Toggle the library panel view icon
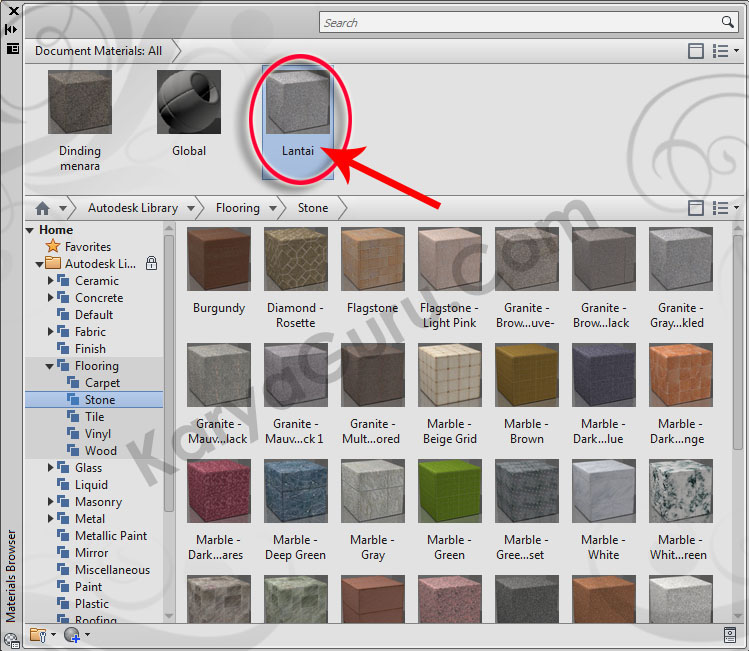 pos(696,208)
